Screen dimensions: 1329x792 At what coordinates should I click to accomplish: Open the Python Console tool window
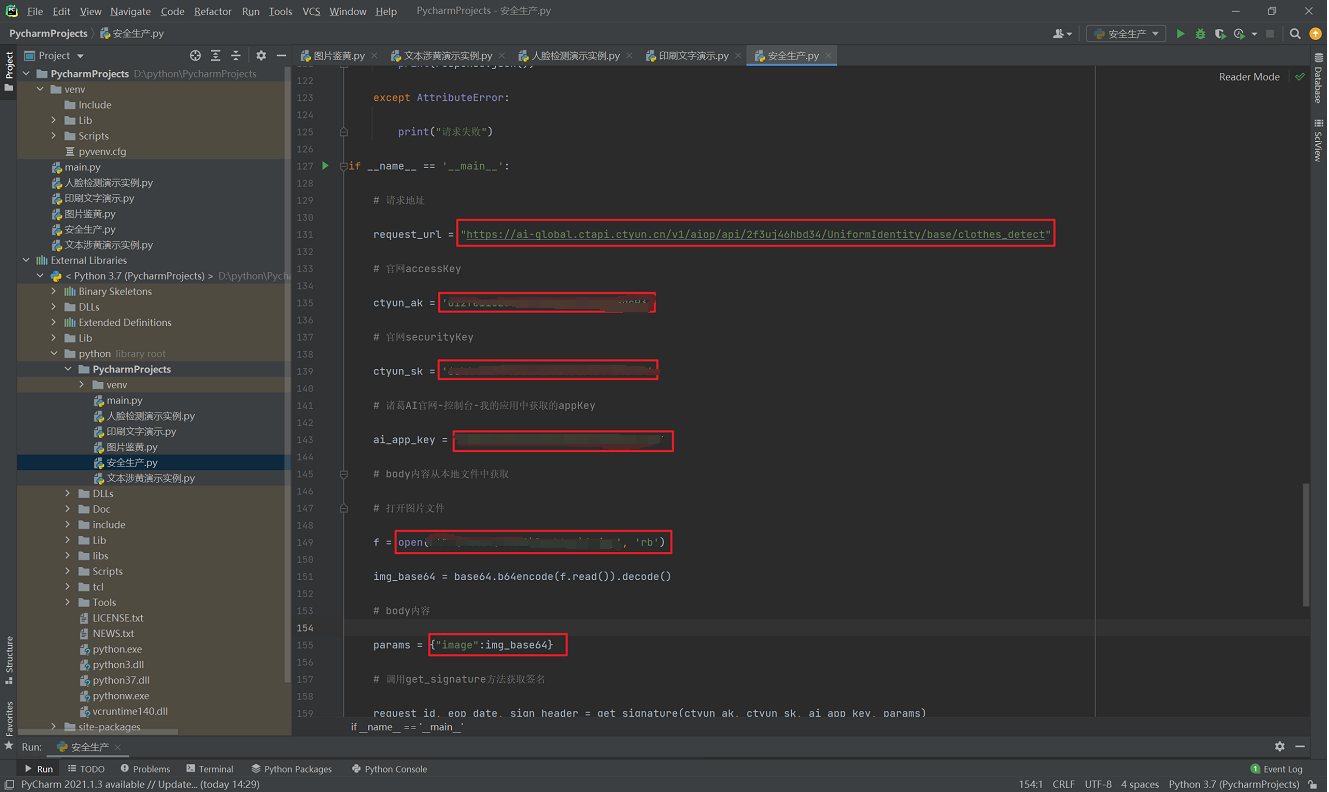[x=390, y=769]
